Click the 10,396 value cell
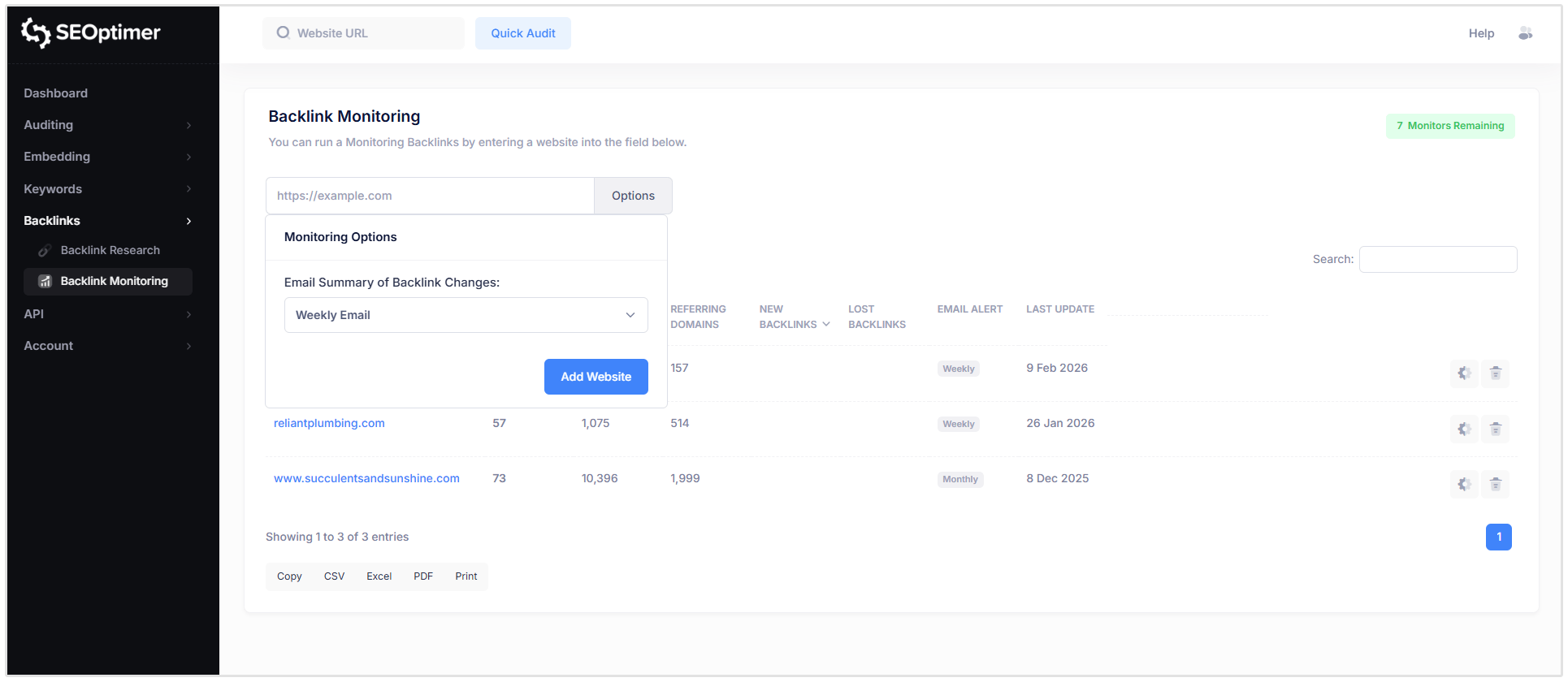This screenshot has width=1568, height=682. 600,478
